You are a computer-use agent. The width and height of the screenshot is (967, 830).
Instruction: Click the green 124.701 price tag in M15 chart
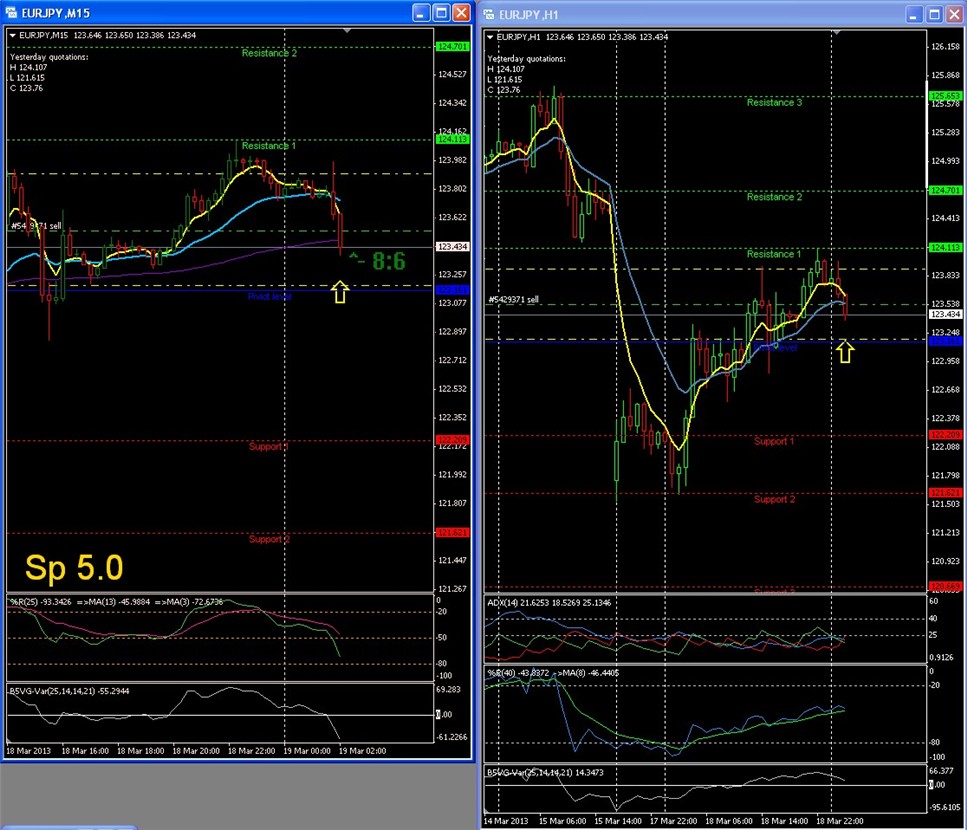point(453,47)
